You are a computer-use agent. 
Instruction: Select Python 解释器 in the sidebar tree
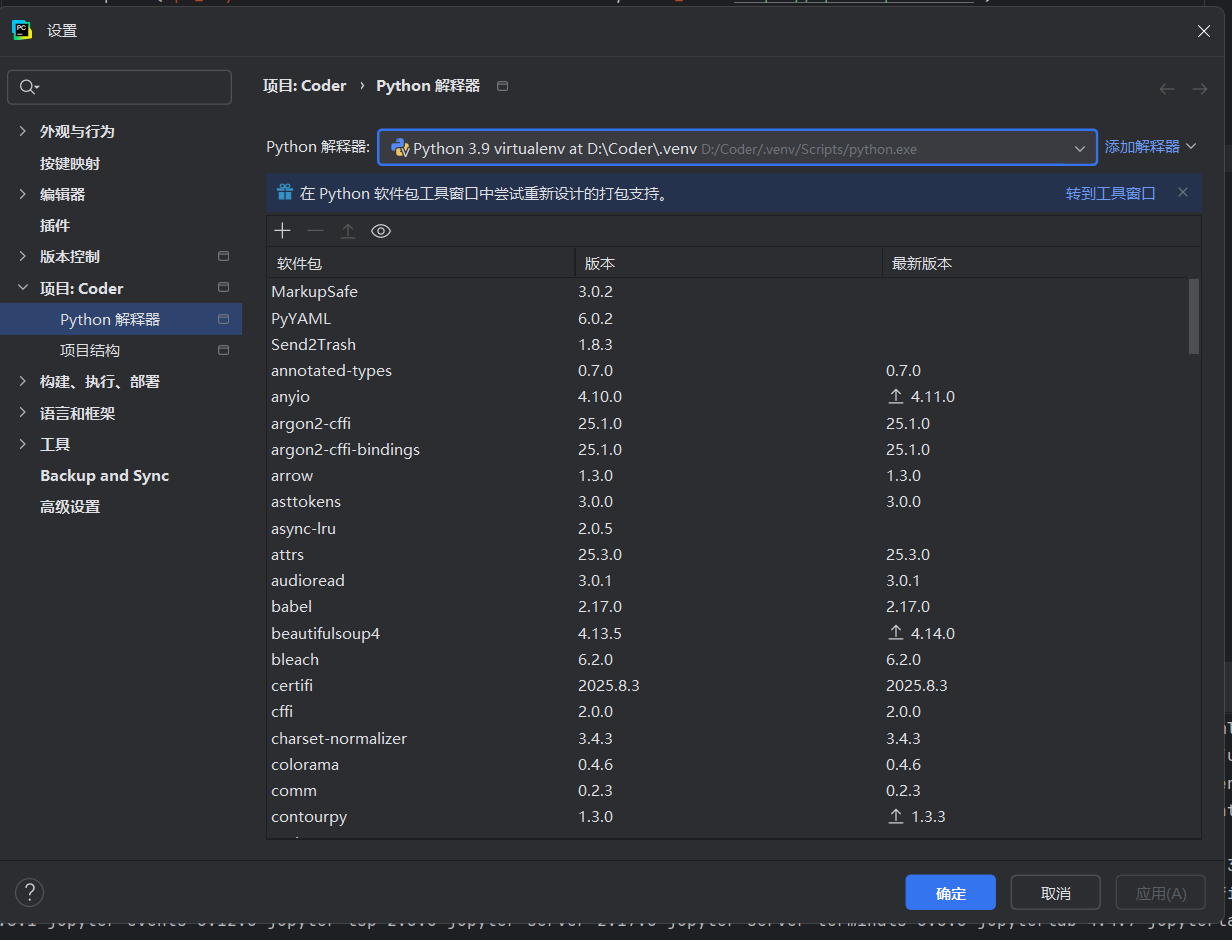(x=121, y=319)
